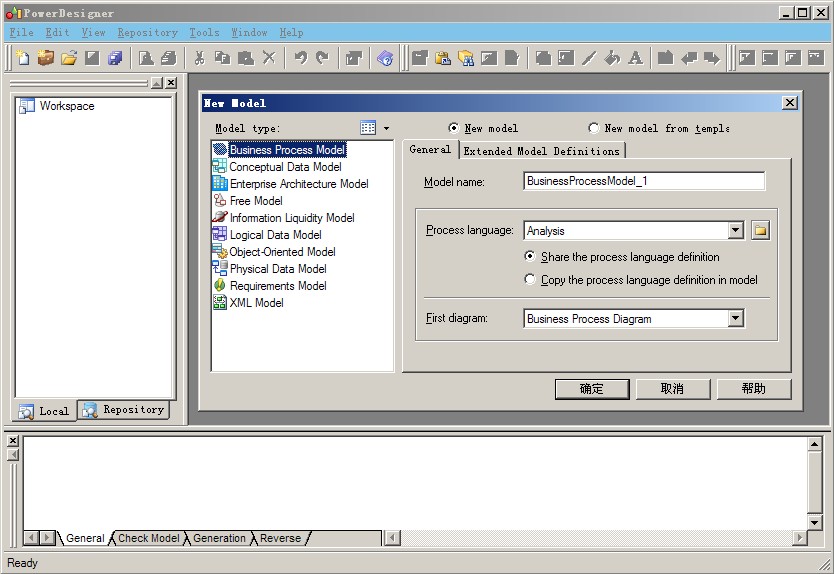Click the Workspace icon in browser tree
Image resolution: width=834 pixels, height=574 pixels.
pos(27,106)
